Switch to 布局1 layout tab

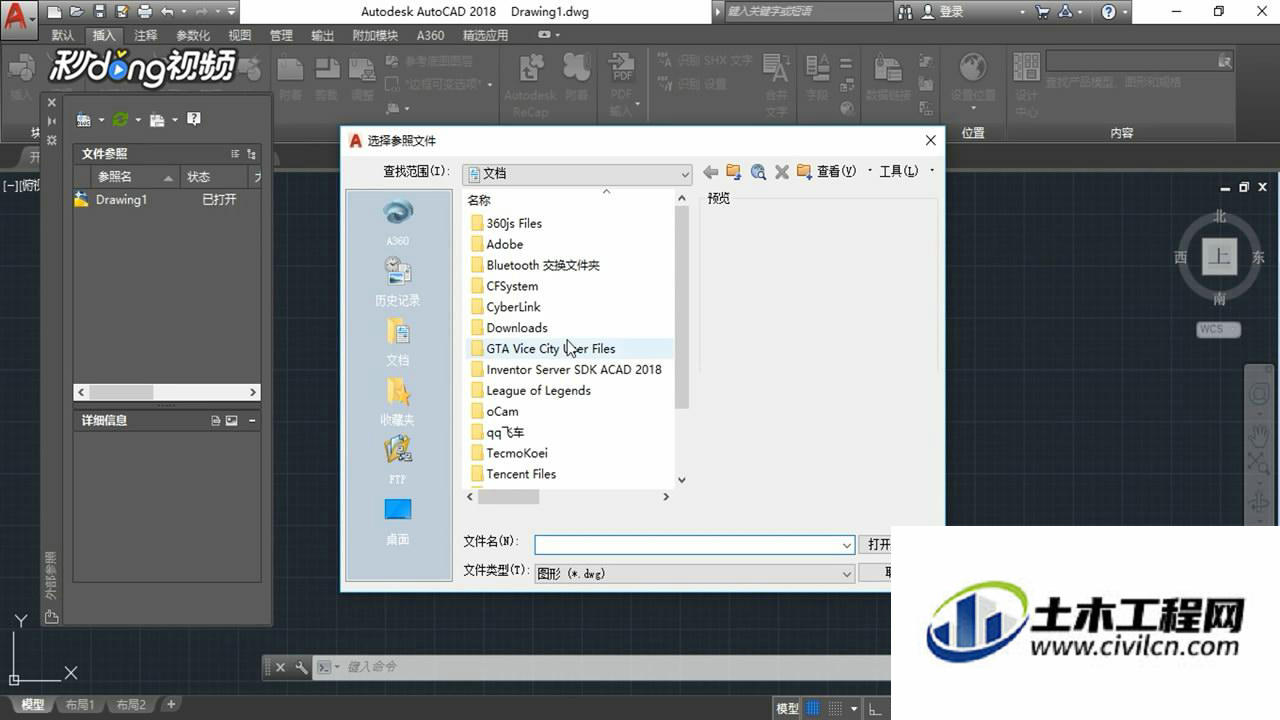tap(80, 705)
